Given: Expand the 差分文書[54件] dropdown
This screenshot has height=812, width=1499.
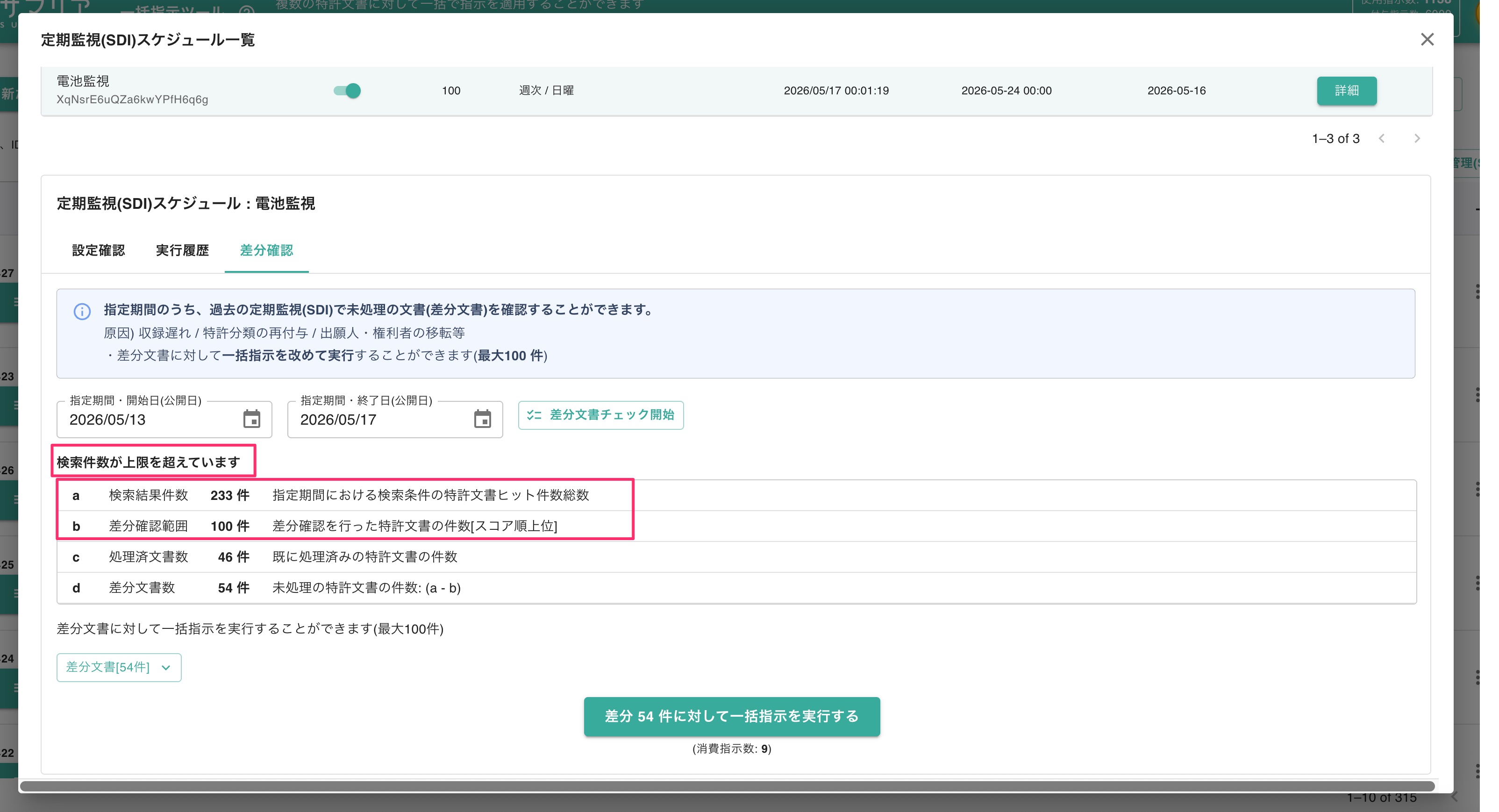Looking at the screenshot, I should coord(119,667).
